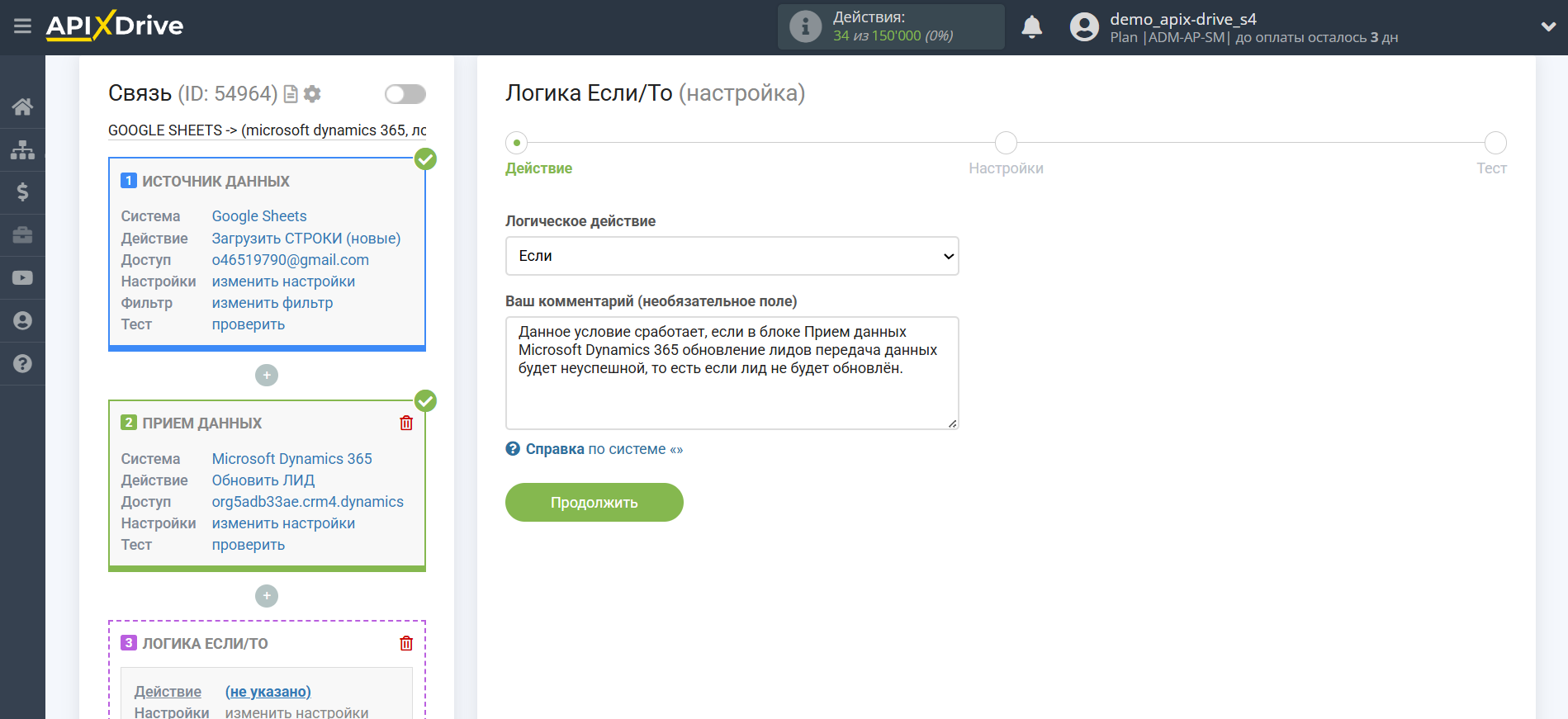Click Загрузить СТРОКИ (новые) link

tap(306, 239)
